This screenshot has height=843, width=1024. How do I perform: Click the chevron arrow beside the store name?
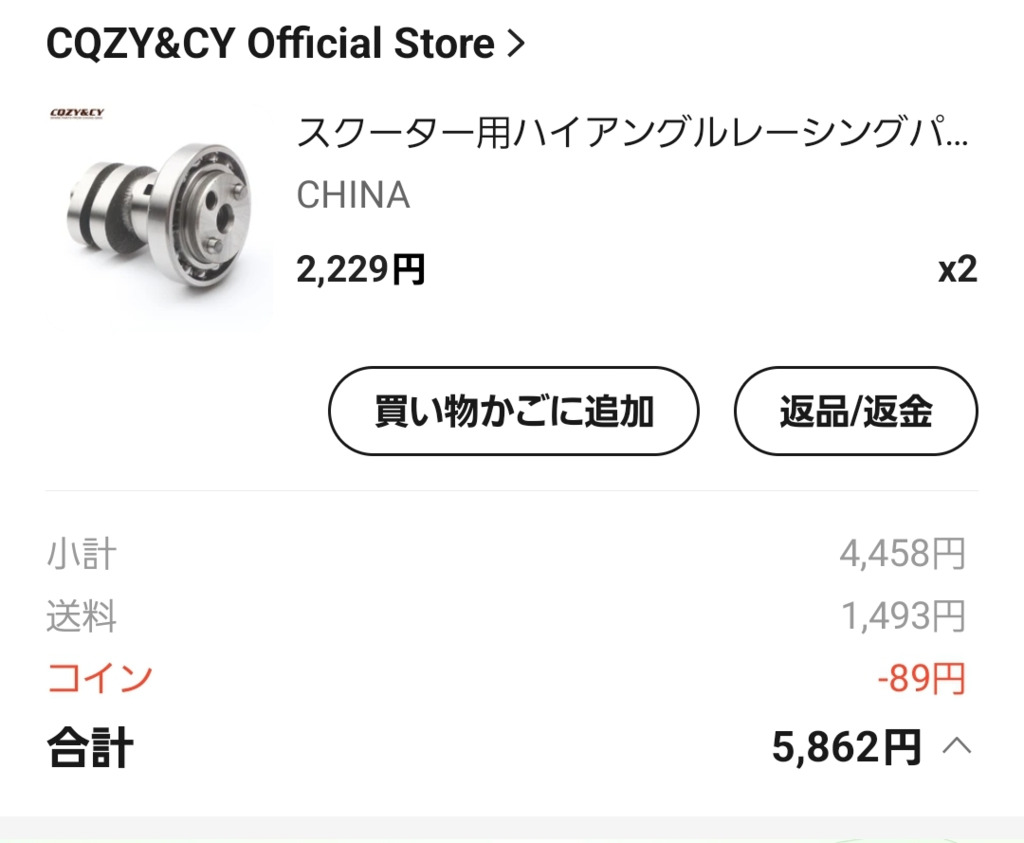pyautogui.click(x=517, y=44)
